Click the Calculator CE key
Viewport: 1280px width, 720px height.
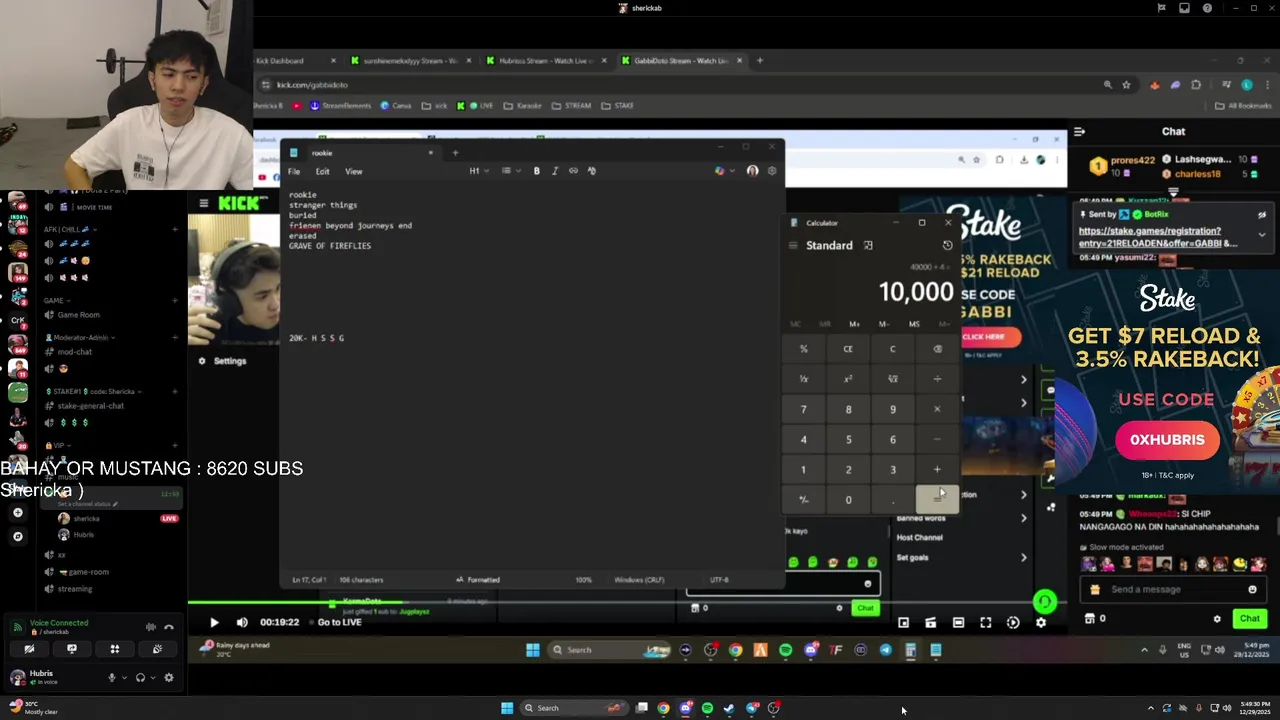(848, 349)
